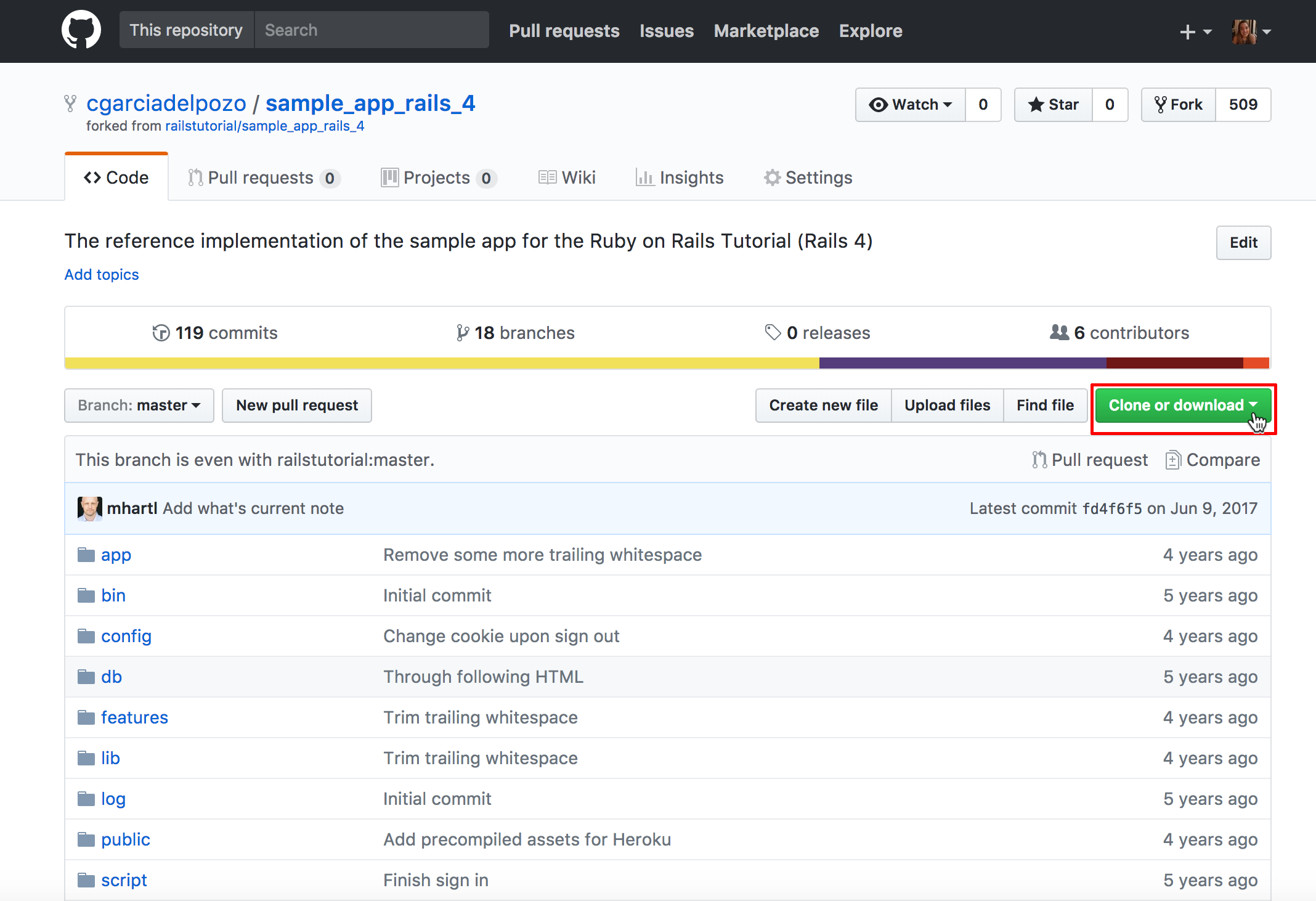This screenshot has width=1316, height=901.
Task: Open the Settings tab
Action: pos(808,177)
